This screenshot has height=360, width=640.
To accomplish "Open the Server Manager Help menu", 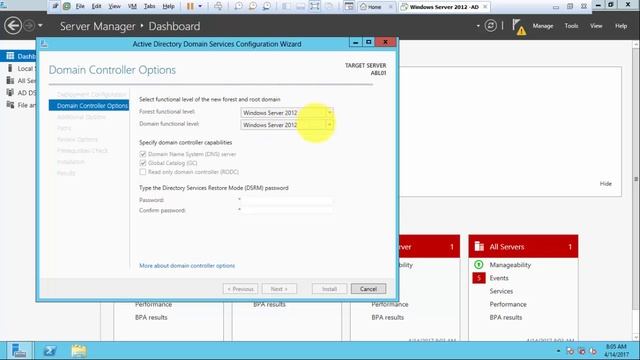I will pos(621,26).
